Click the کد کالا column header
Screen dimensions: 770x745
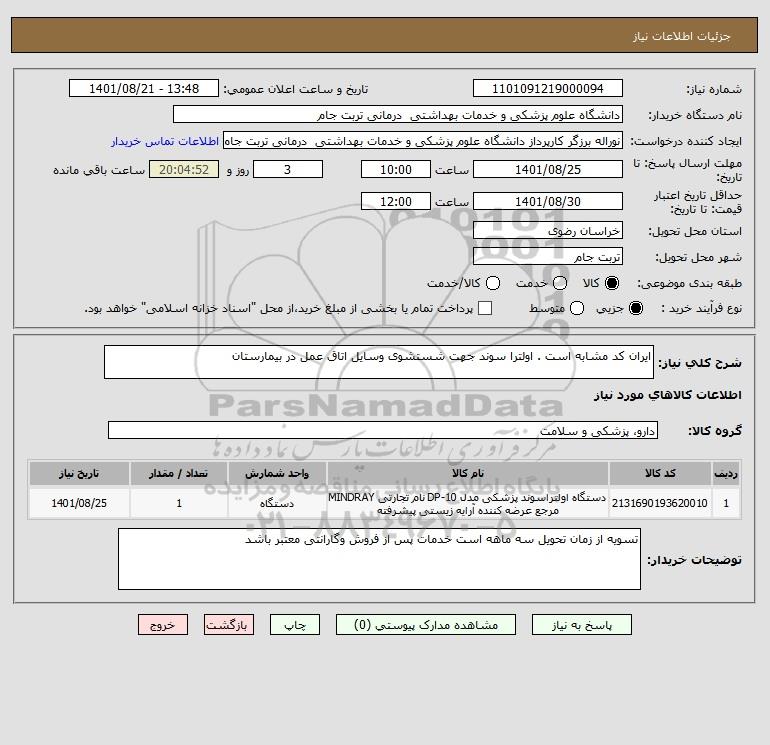(660, 473)
